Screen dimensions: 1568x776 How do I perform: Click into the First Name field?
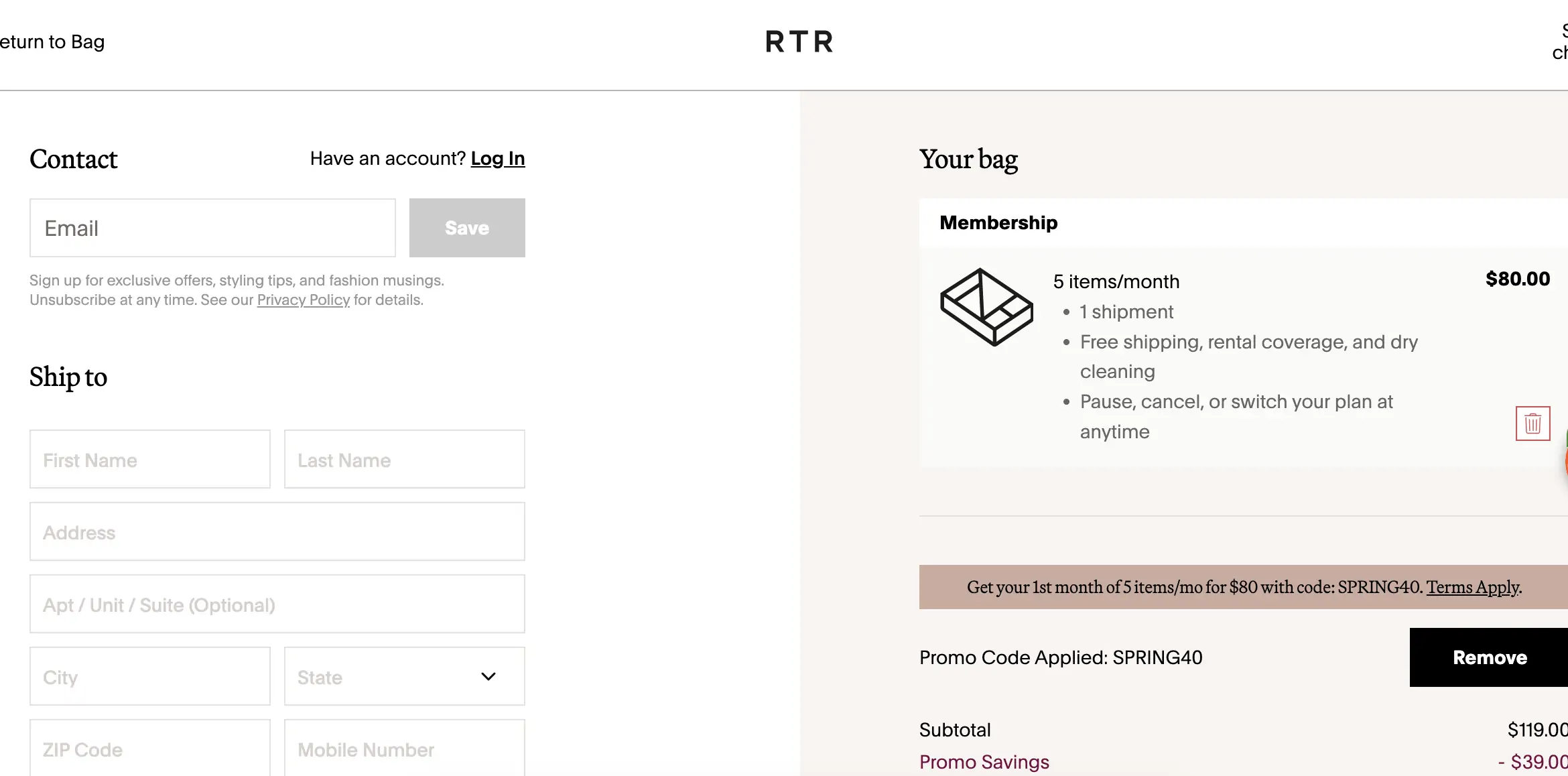150,460
